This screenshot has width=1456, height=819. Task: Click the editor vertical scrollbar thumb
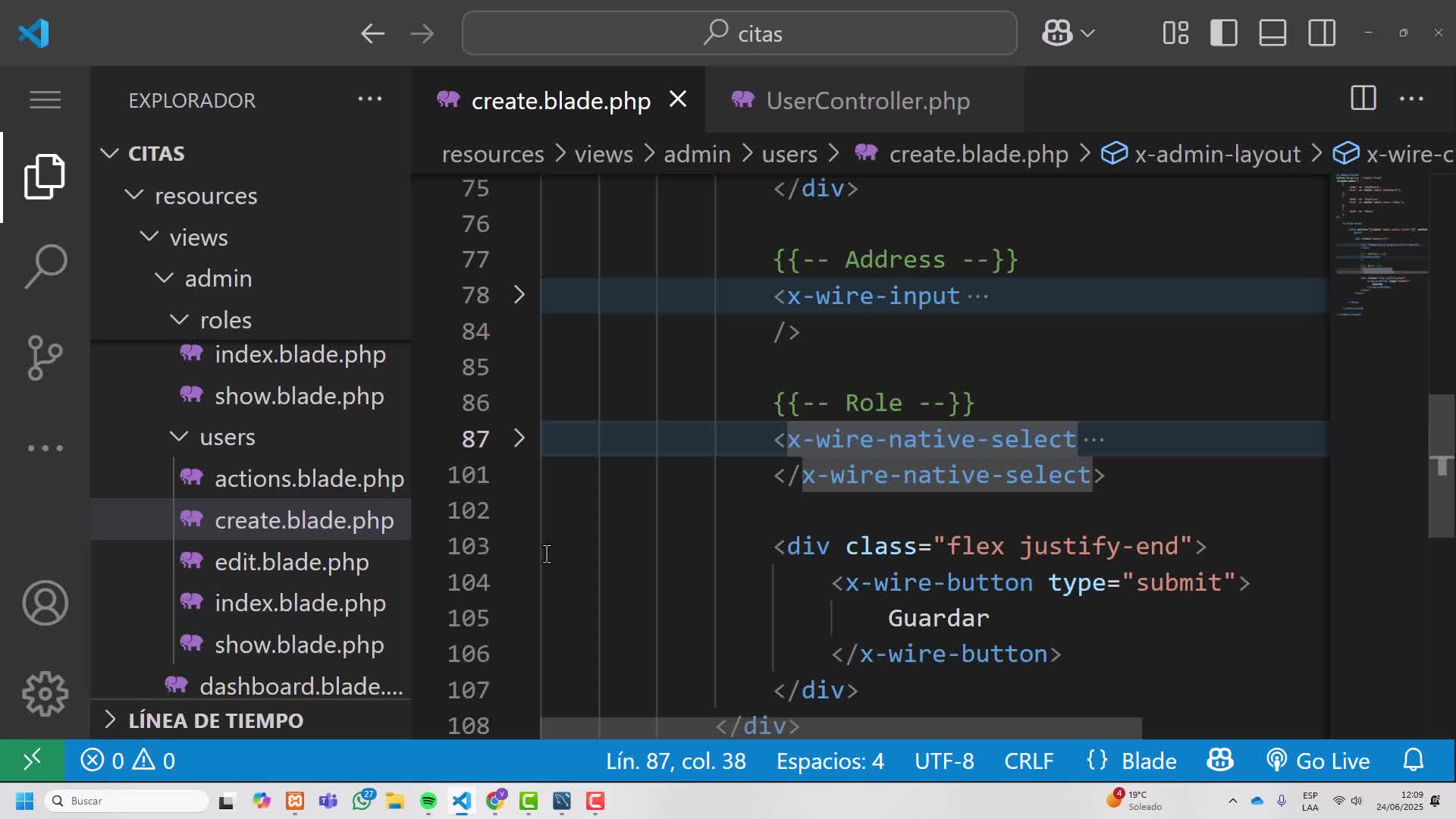click(x=1442, y=466)
